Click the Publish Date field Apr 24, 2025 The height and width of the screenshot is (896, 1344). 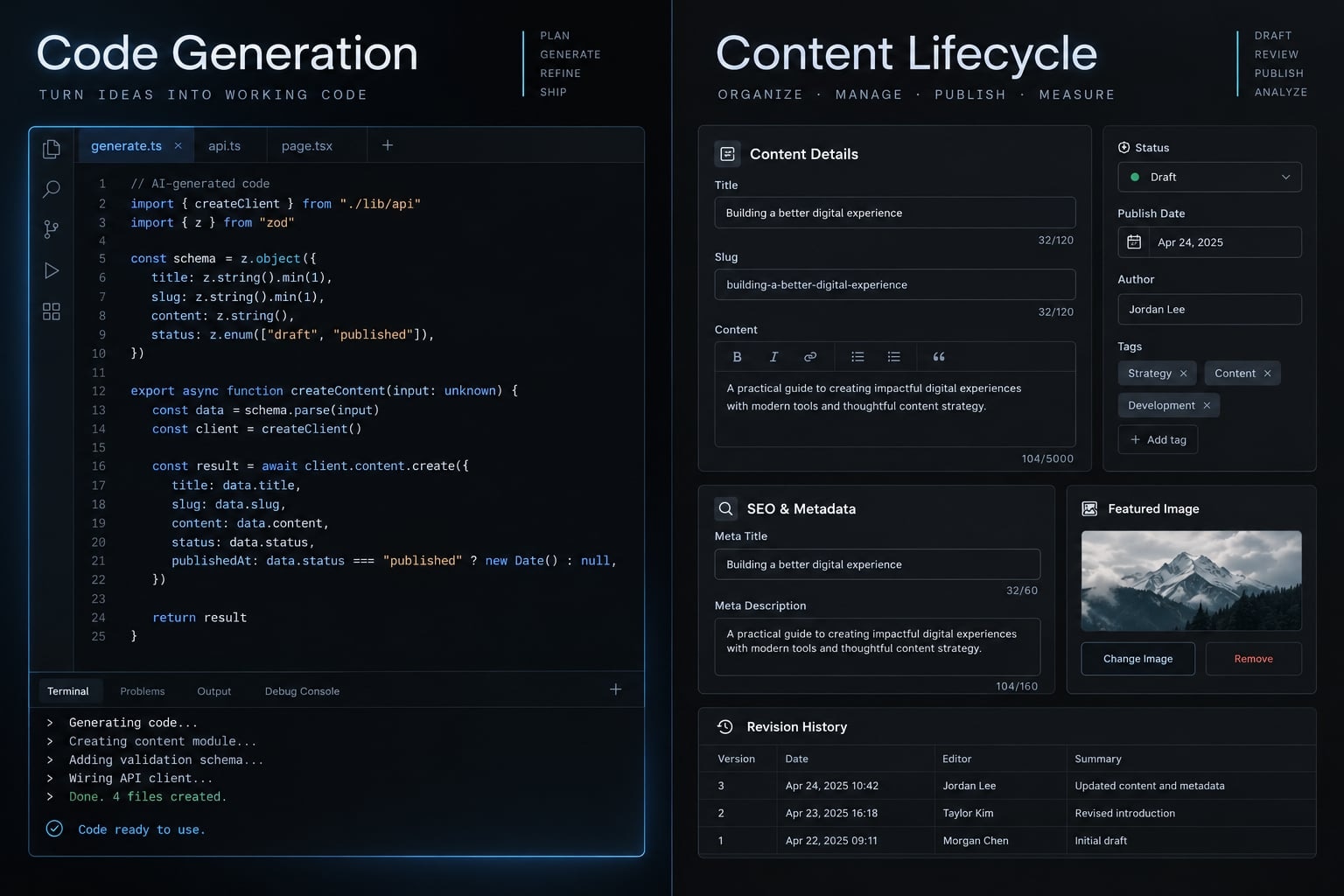(1209, 242)
